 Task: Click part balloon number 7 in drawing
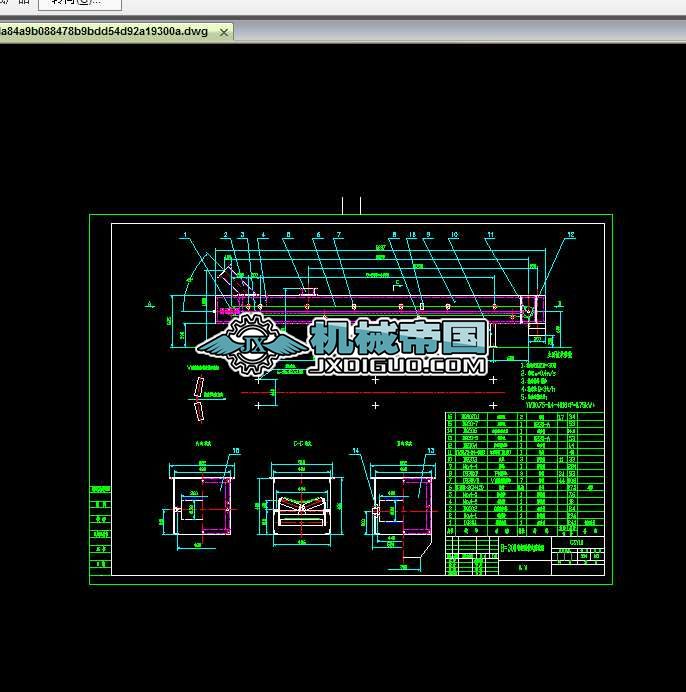[339, 235]
